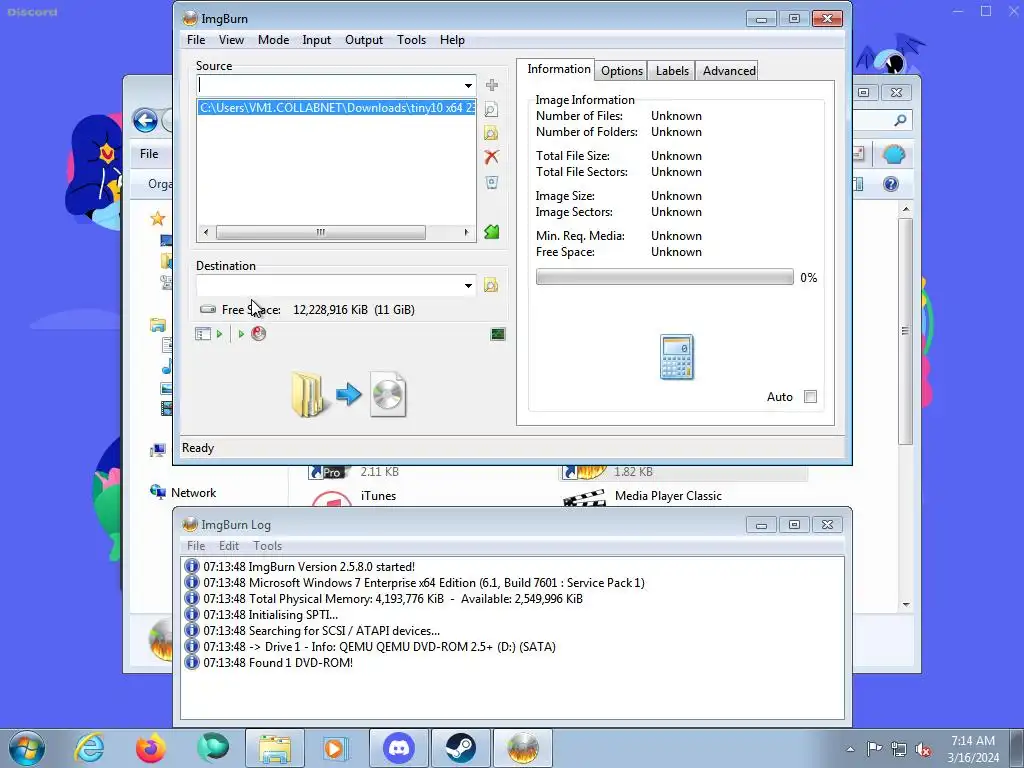Open the Input menu
1024x768 pixels.
point(317,40)
